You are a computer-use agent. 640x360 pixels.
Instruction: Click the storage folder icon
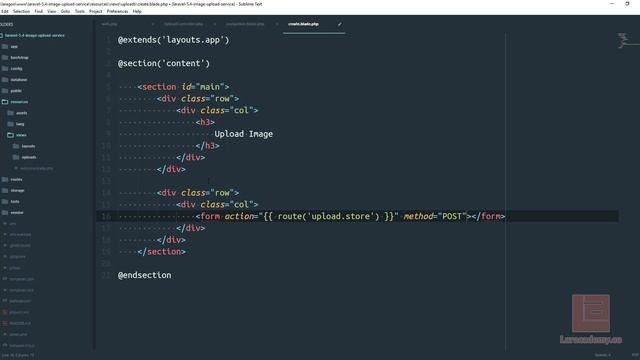point(5,190)
